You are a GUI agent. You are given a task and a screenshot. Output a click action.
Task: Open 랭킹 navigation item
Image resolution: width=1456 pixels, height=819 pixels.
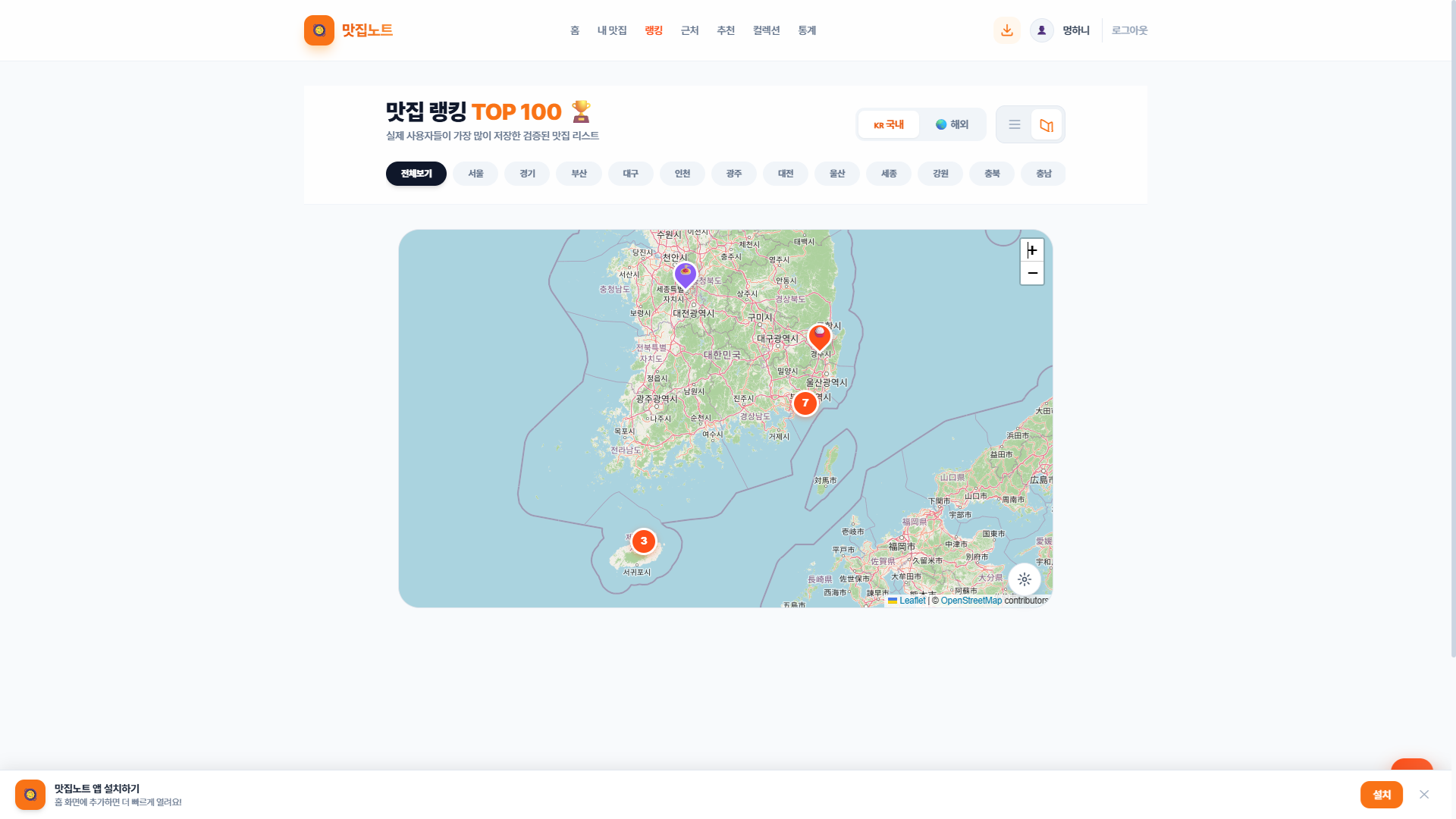(x=654, y=30)
